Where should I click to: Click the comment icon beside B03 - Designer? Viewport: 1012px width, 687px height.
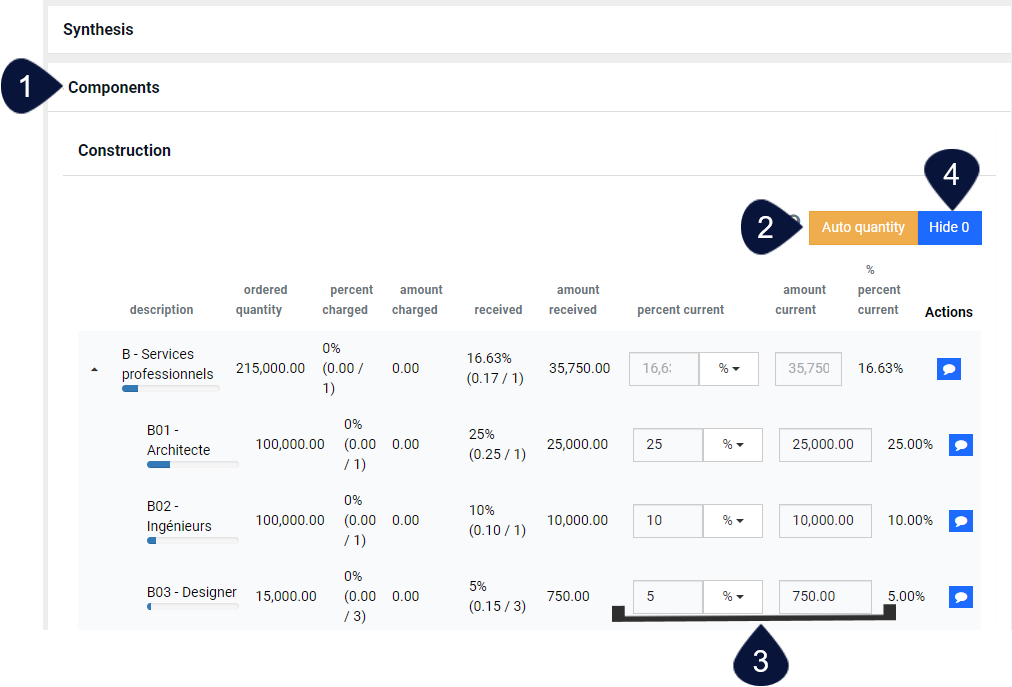pyautogui.click(x=960, y=596)
